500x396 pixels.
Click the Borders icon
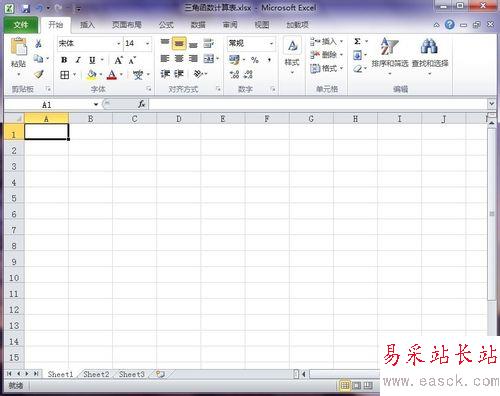[65, 75]
